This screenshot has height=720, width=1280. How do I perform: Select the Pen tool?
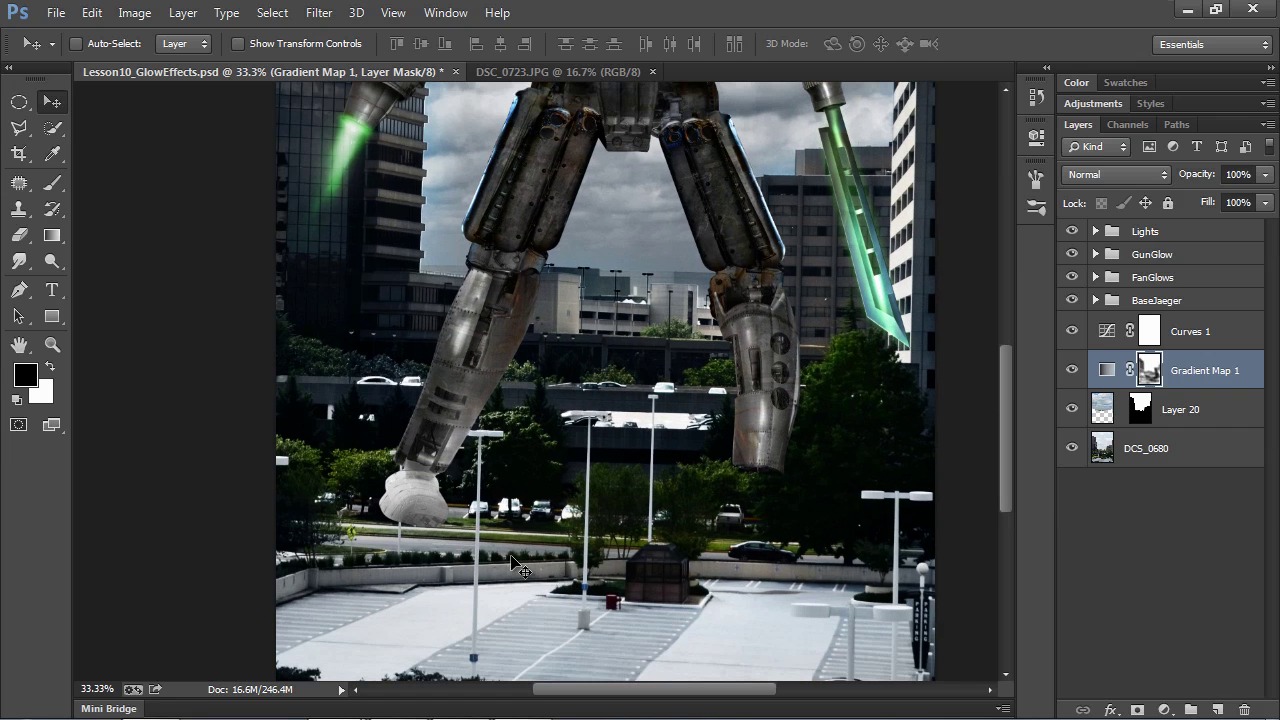pyautogui.click(x=19, y=290)
